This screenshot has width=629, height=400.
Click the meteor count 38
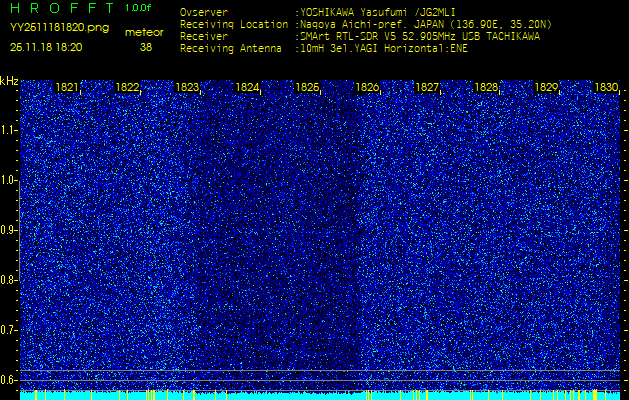[146, 47]
